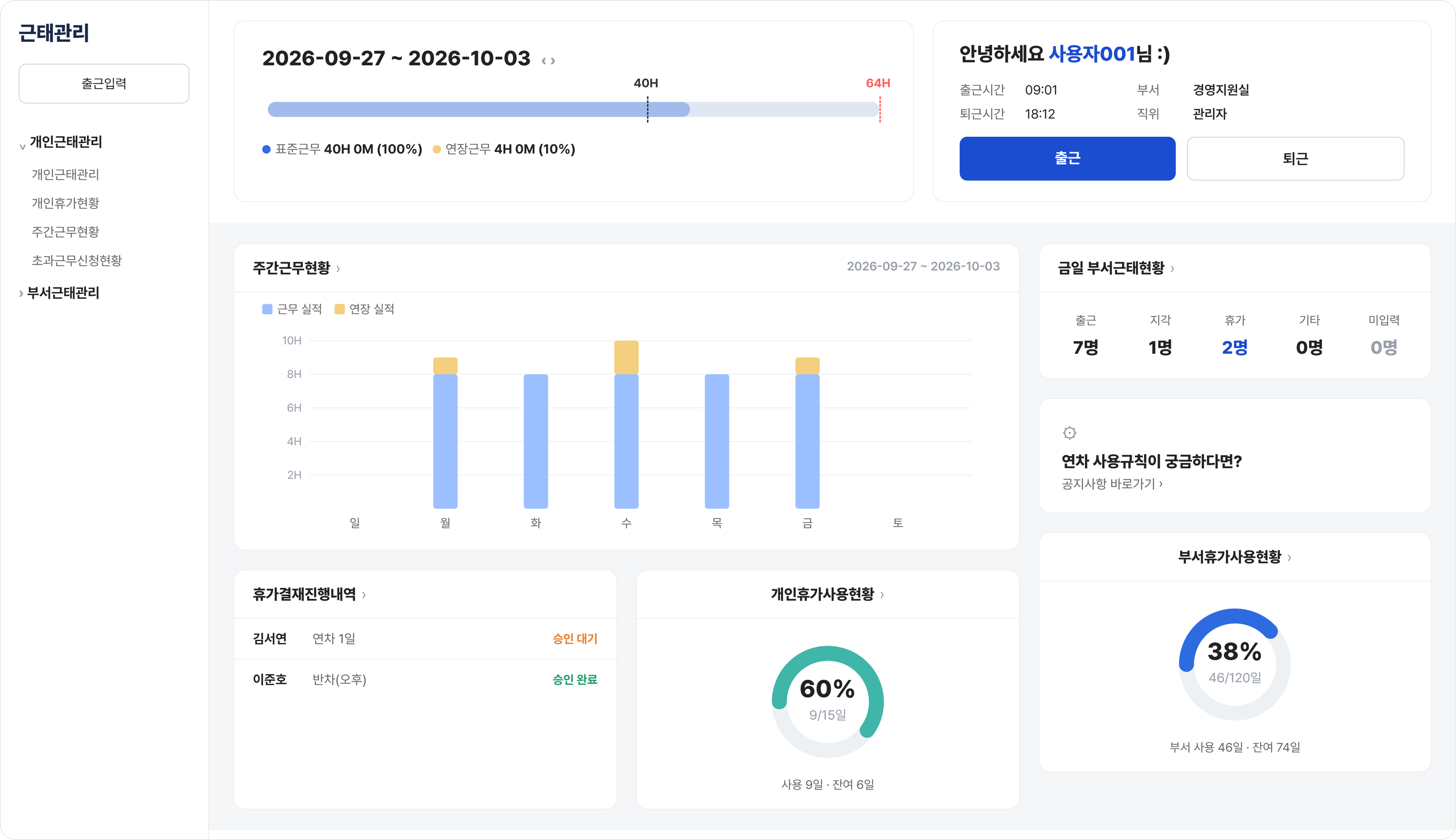Click the weekly work hours progress bar
Viewport: 1456px width, 840px height.
[574, 110]
